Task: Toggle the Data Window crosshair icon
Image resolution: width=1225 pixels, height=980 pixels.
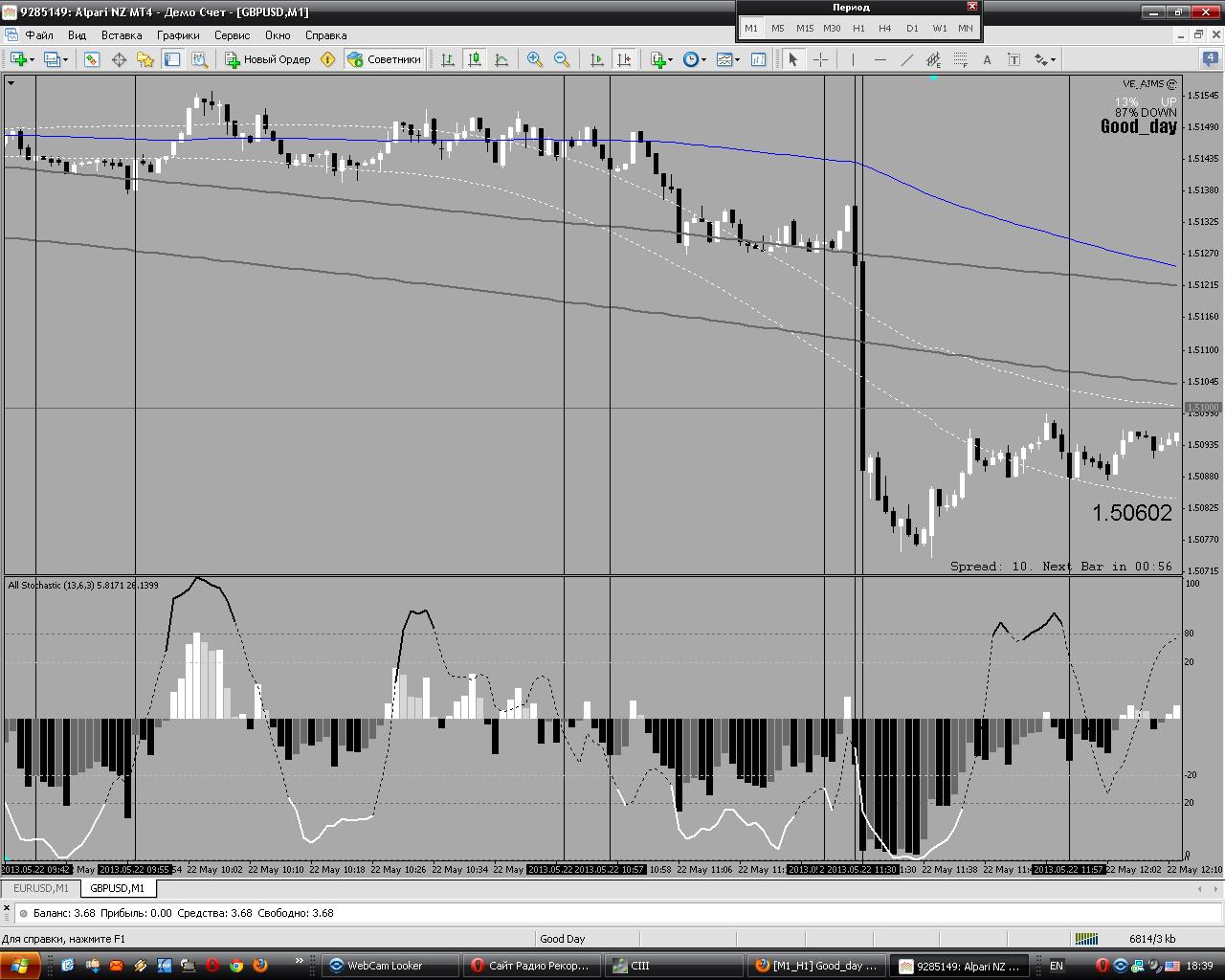Action: click(x=119, y=59)
